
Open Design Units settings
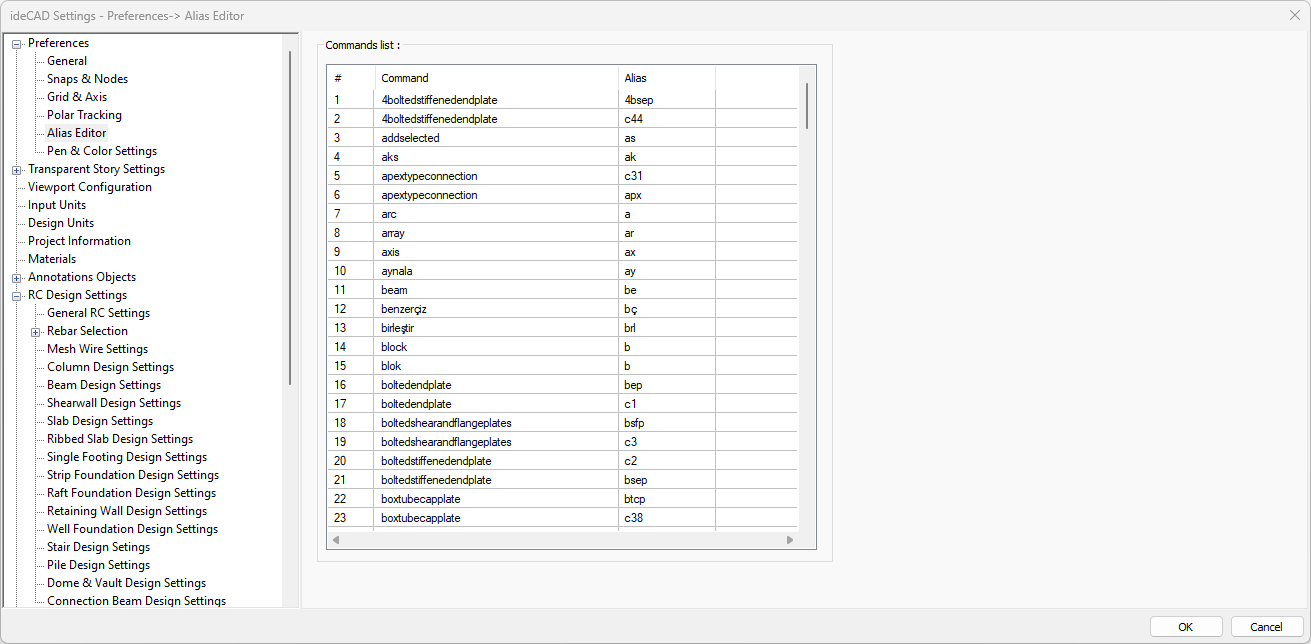[x=61, y=223]
